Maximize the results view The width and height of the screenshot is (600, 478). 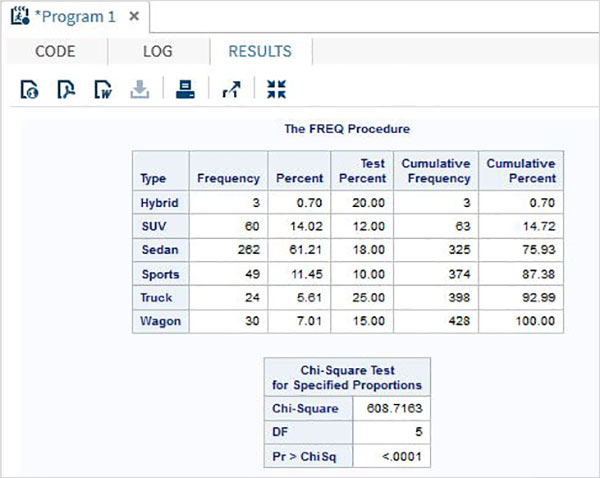pos(276,90)
